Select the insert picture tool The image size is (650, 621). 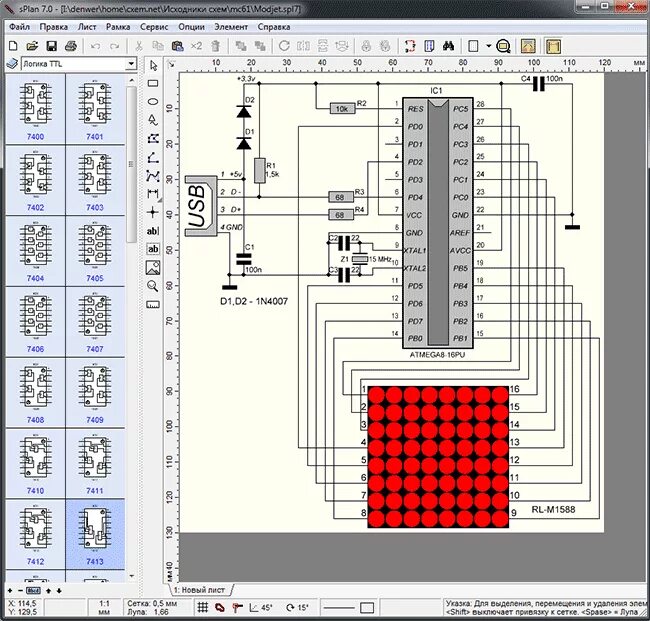tap(153, 267)
